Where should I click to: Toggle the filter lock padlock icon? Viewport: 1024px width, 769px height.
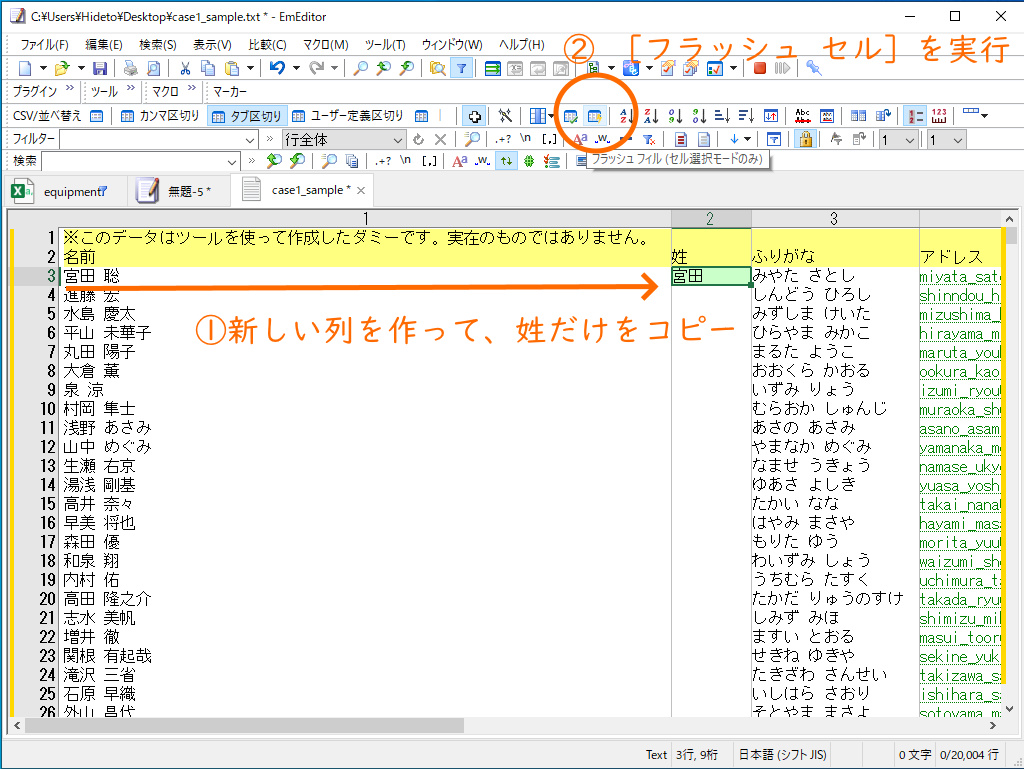pos(806,140)
